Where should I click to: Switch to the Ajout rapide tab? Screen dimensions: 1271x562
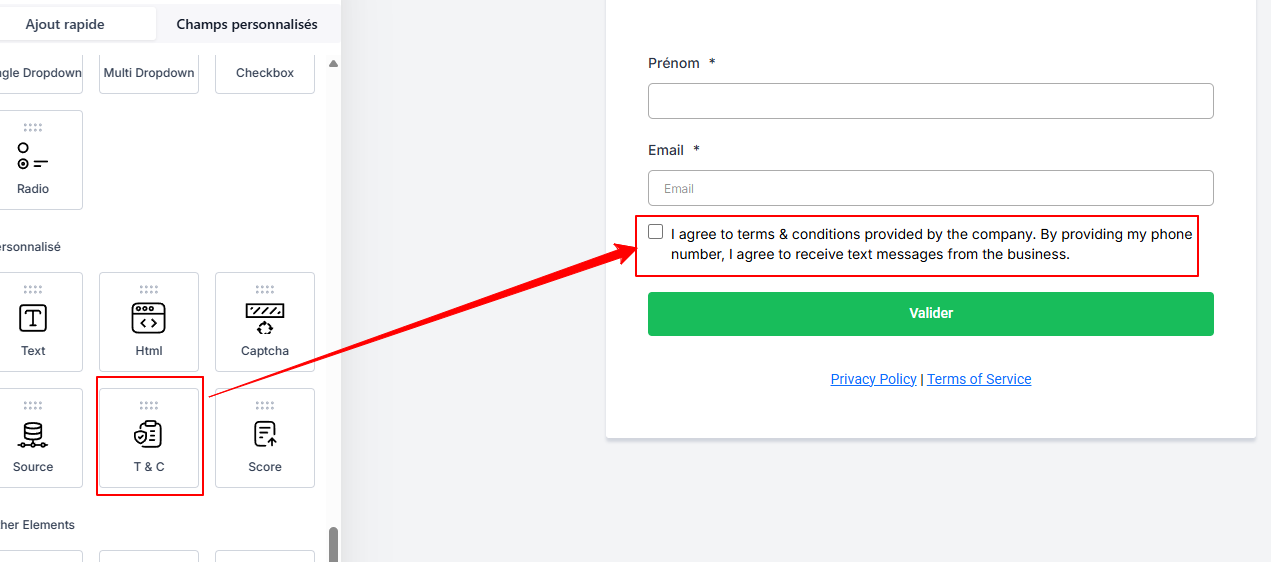(x=65, y=24)
